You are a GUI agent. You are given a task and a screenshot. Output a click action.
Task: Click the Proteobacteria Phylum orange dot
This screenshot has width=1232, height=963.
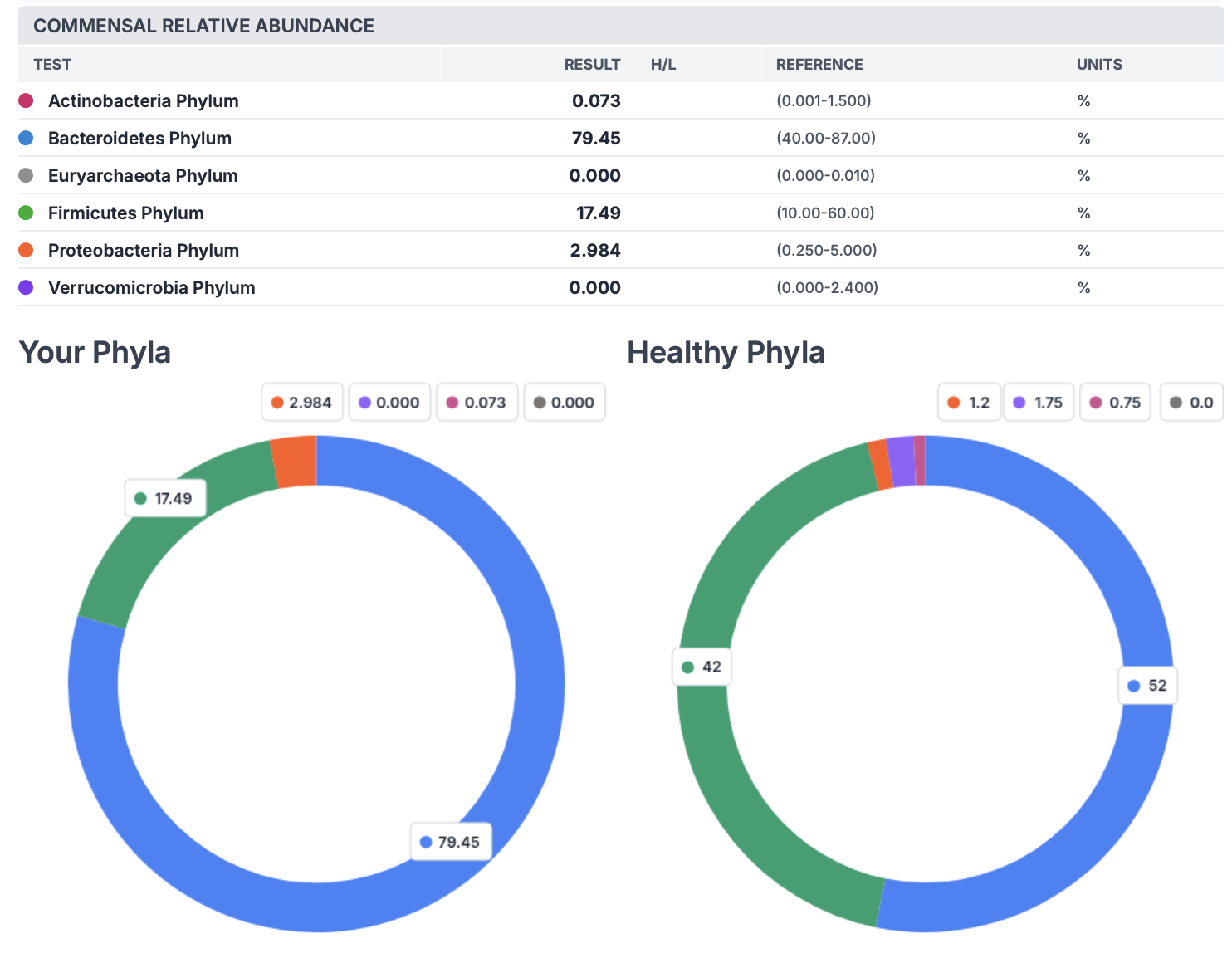coord(26,250)
